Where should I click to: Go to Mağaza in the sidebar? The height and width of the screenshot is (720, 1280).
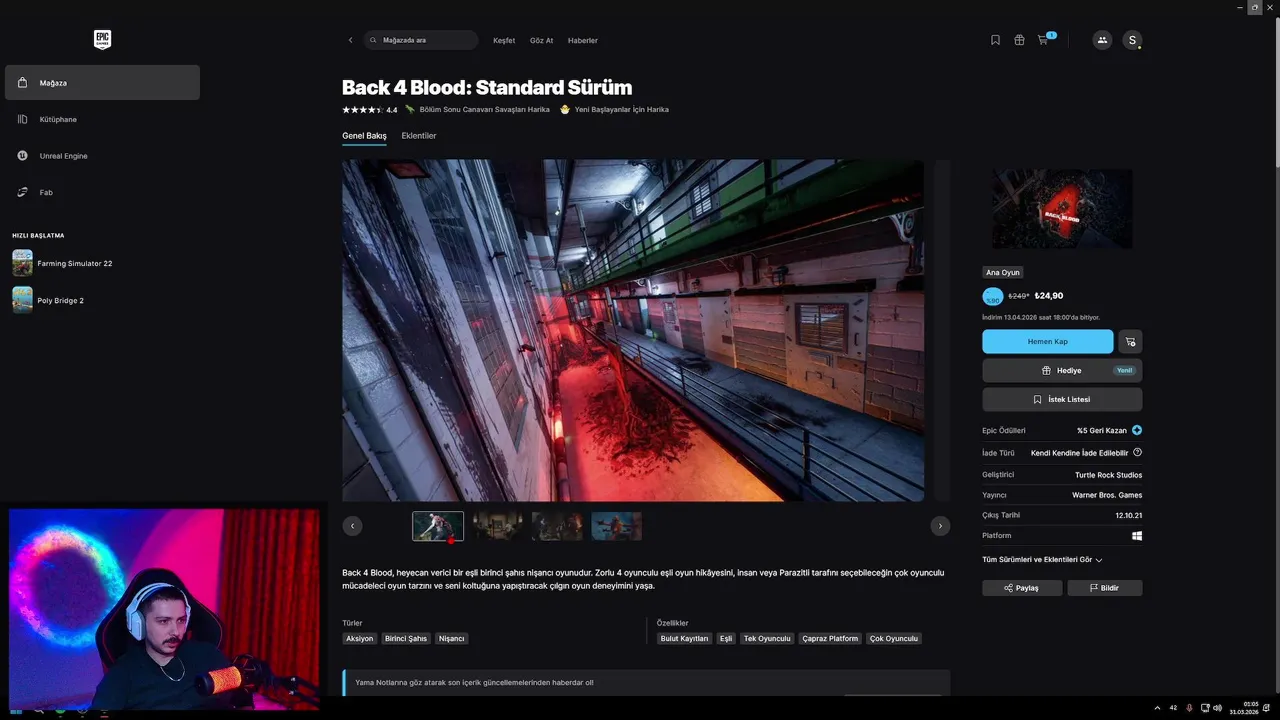[x=102, y=83]
